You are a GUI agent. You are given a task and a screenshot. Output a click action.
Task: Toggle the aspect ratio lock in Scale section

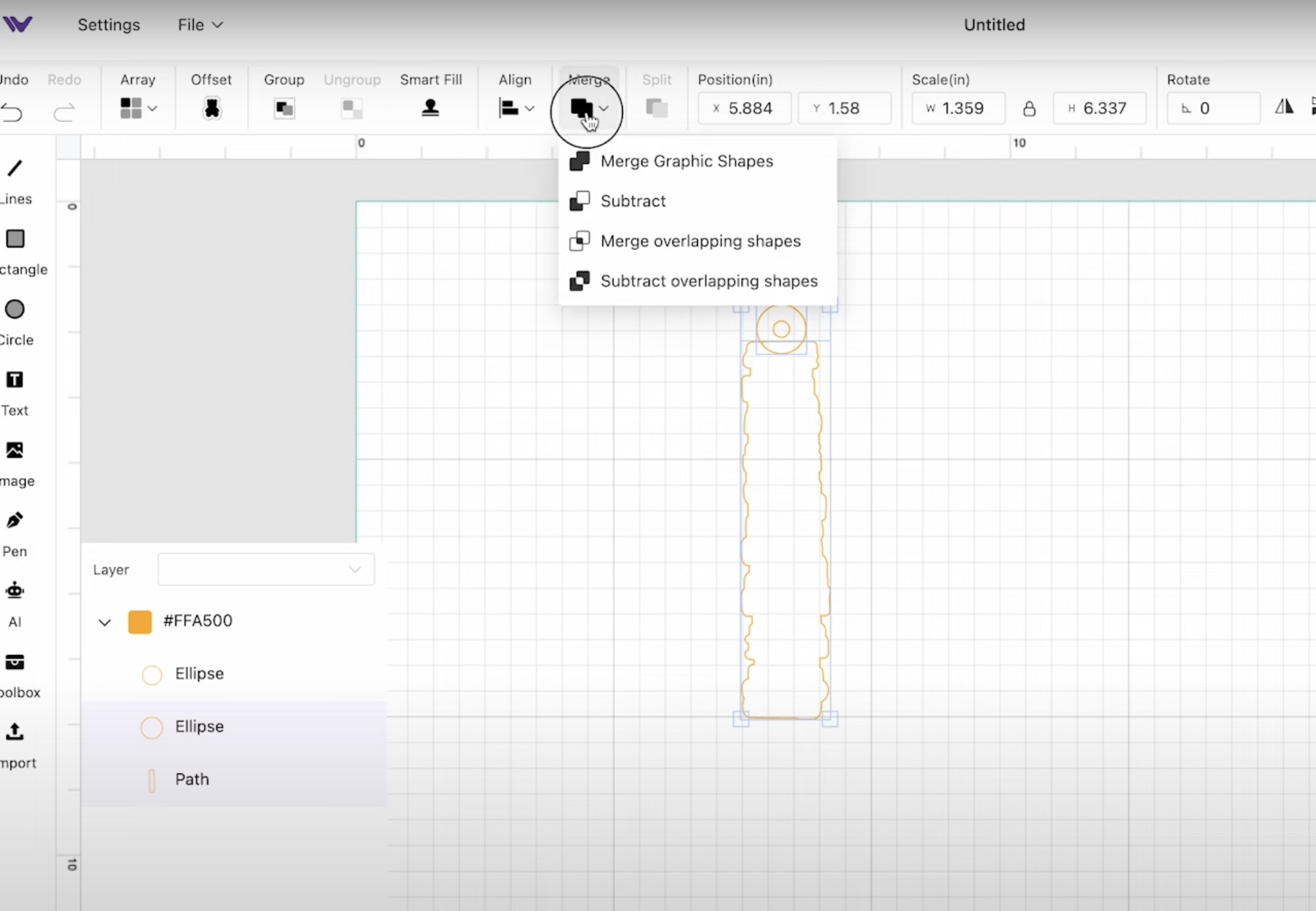[x=1029, y=108]
